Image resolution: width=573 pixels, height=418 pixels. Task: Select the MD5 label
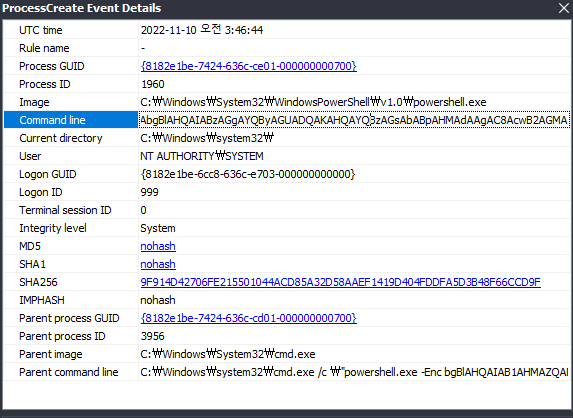coord(30,246)
